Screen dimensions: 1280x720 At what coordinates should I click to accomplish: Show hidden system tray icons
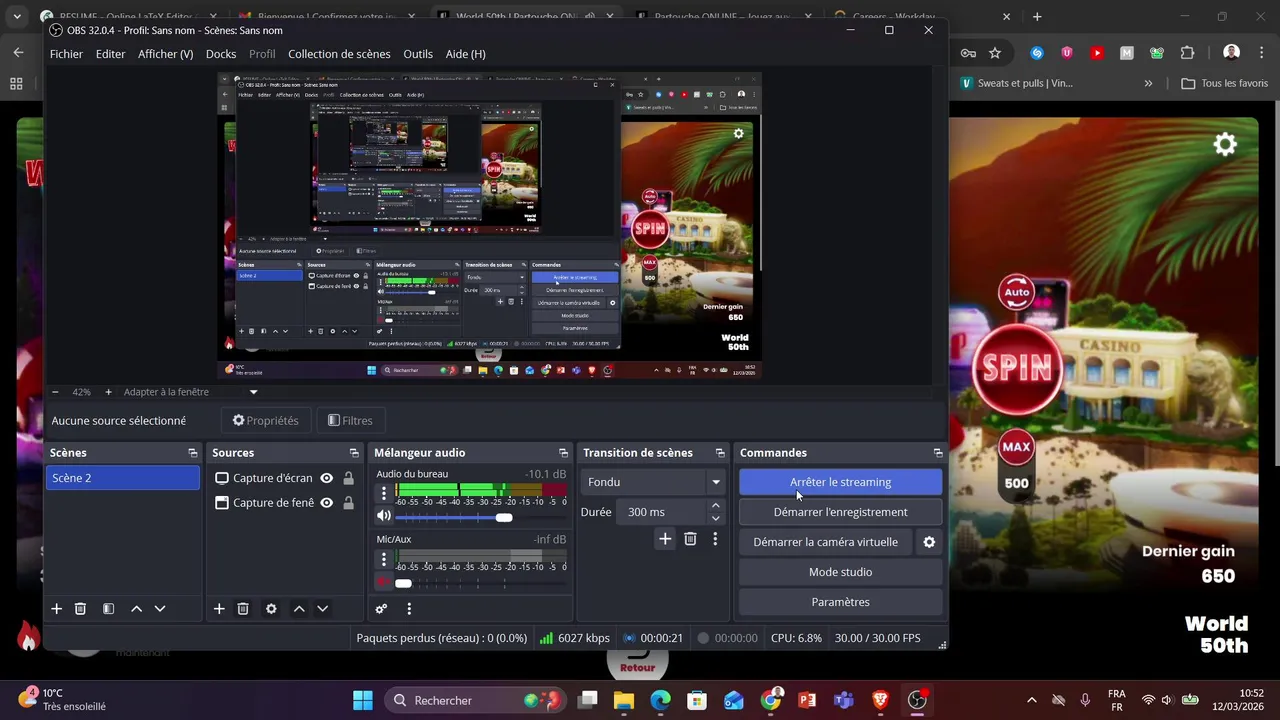[x=1032, y=700]
